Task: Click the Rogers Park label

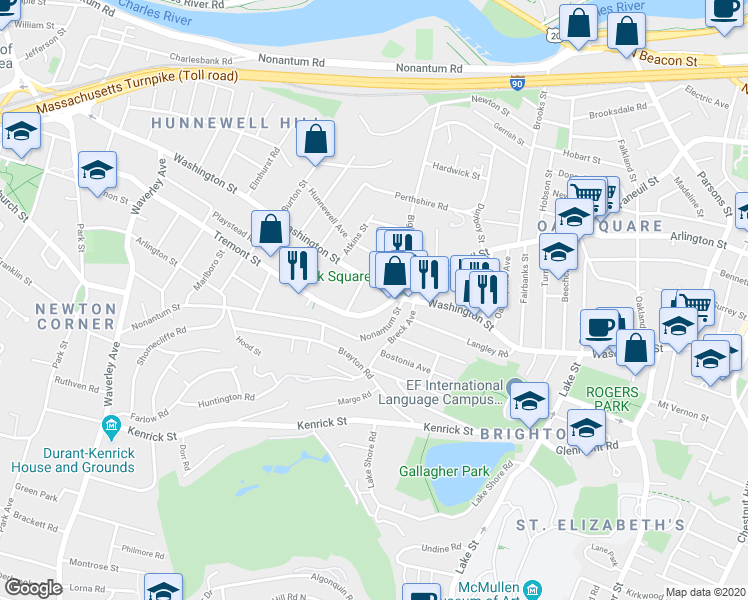Action: click(612, 399)
